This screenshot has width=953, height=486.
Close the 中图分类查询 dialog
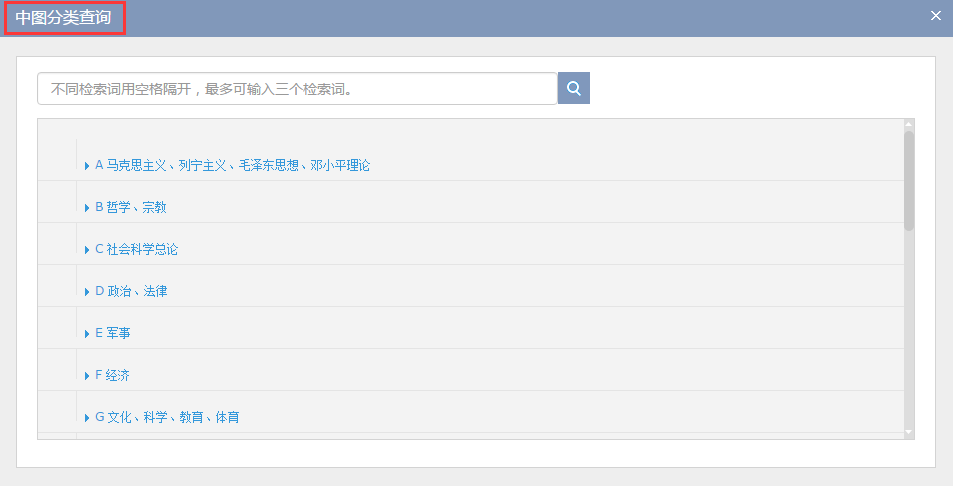935,16
